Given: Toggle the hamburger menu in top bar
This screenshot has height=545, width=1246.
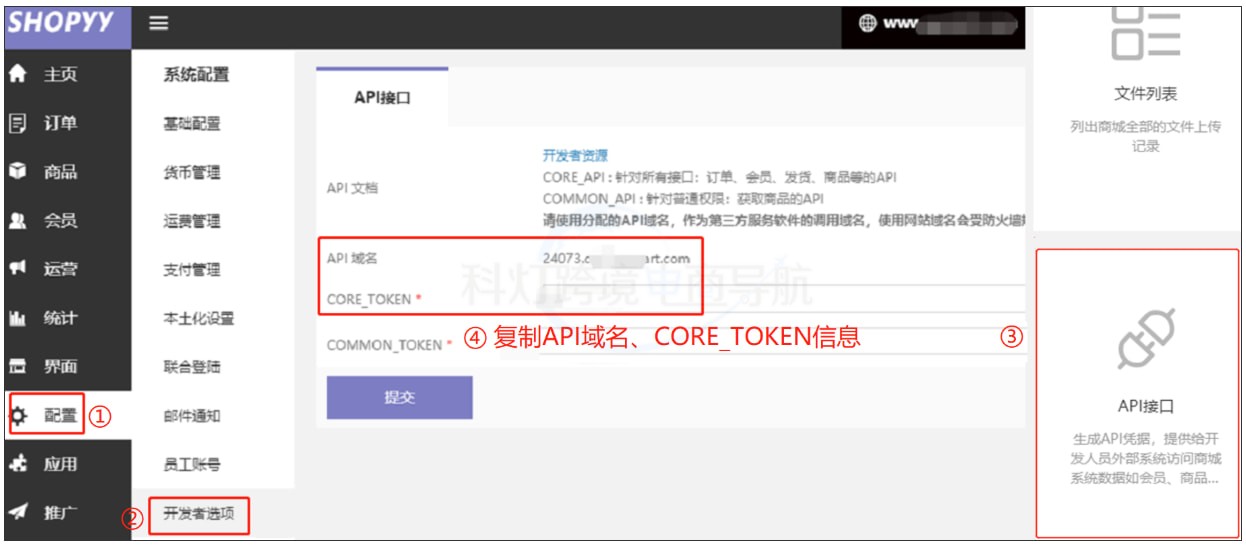Looking at the screenshot, I should coord(158,24).
